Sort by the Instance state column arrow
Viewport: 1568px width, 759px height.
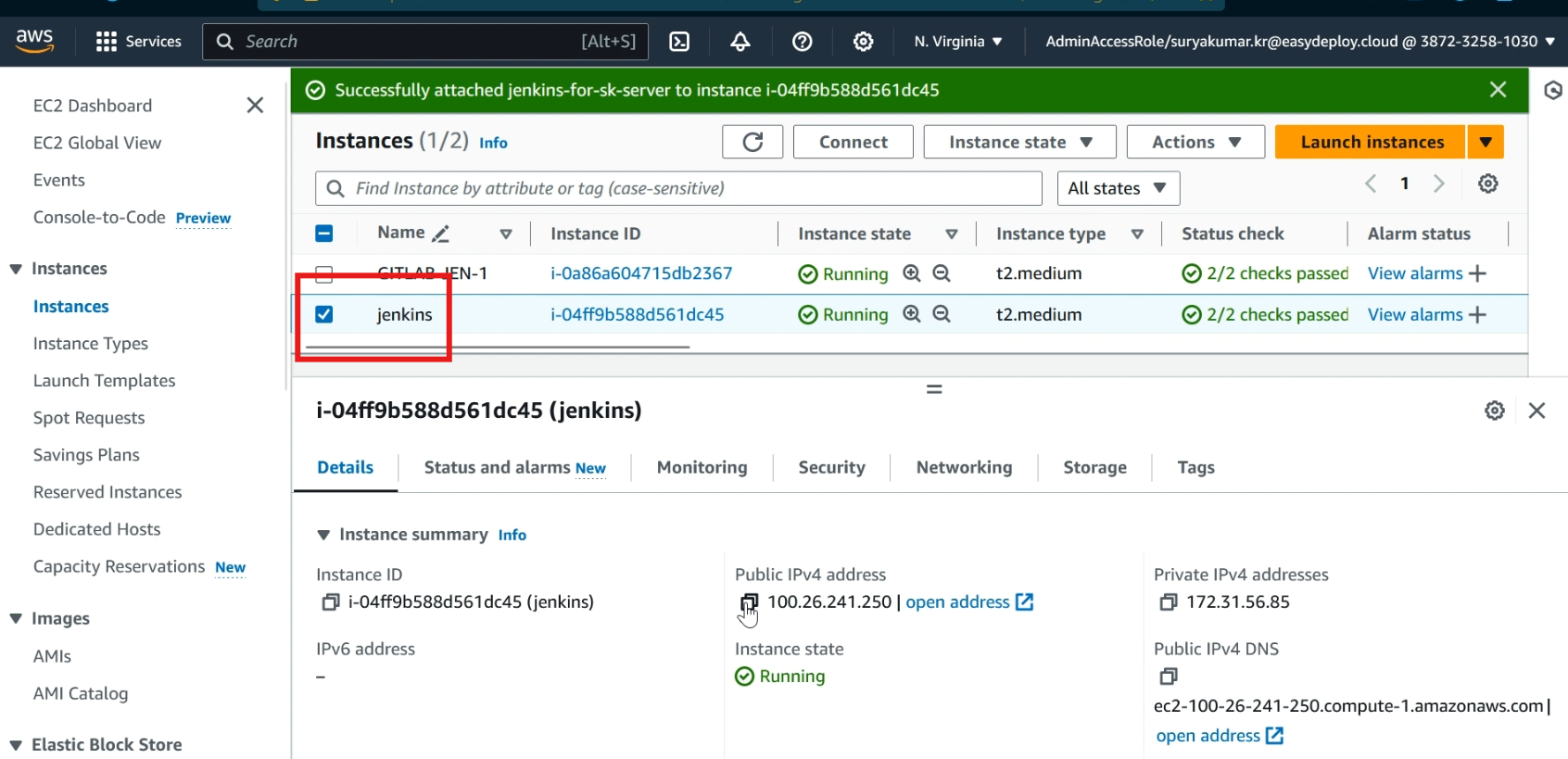click(x=952, y=234)
